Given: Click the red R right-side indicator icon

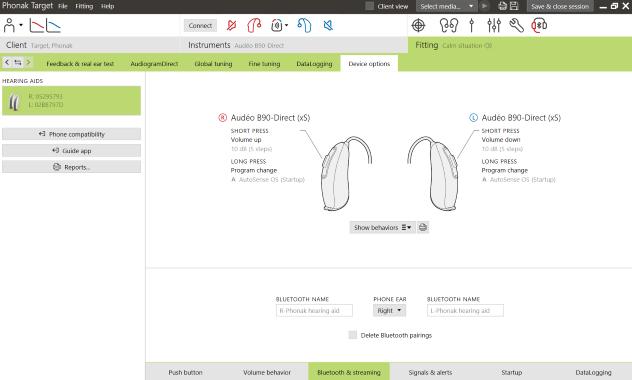Looking at the screenshot, I should click(222, 118).
